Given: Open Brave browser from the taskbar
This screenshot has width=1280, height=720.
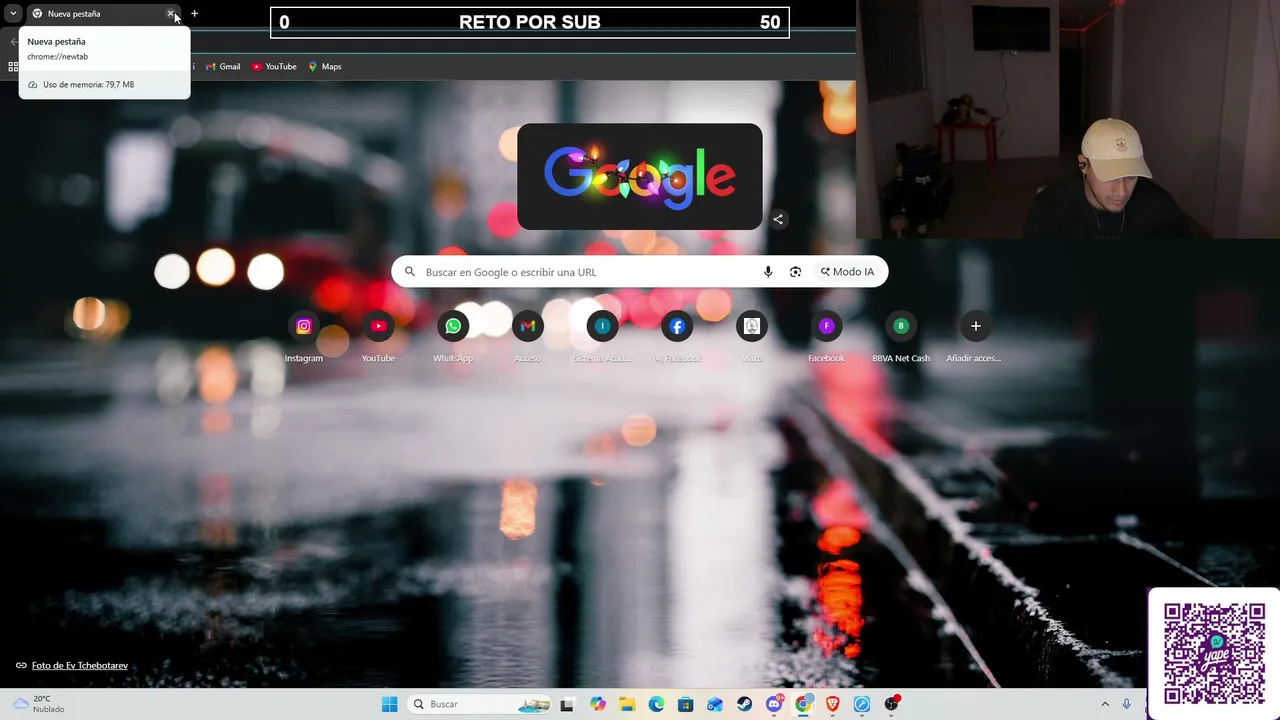Looking at the screenshot, I should 833,704.
